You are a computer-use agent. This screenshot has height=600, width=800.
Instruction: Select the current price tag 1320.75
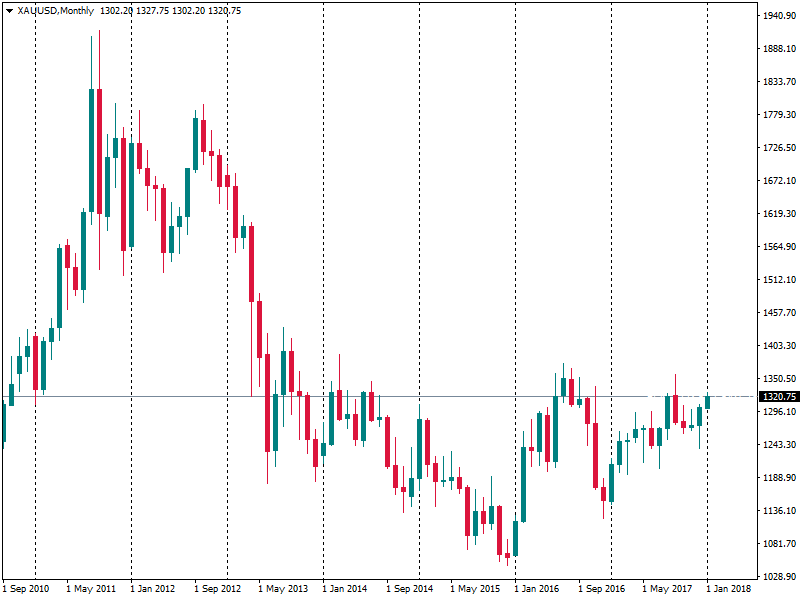coord(778,397)
